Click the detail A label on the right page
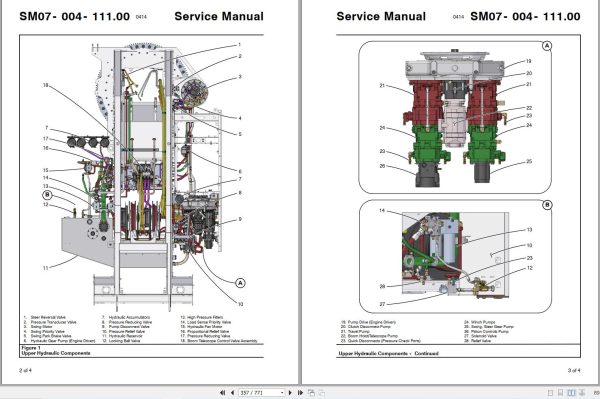600x399 pixels. [x=547, y=46]
